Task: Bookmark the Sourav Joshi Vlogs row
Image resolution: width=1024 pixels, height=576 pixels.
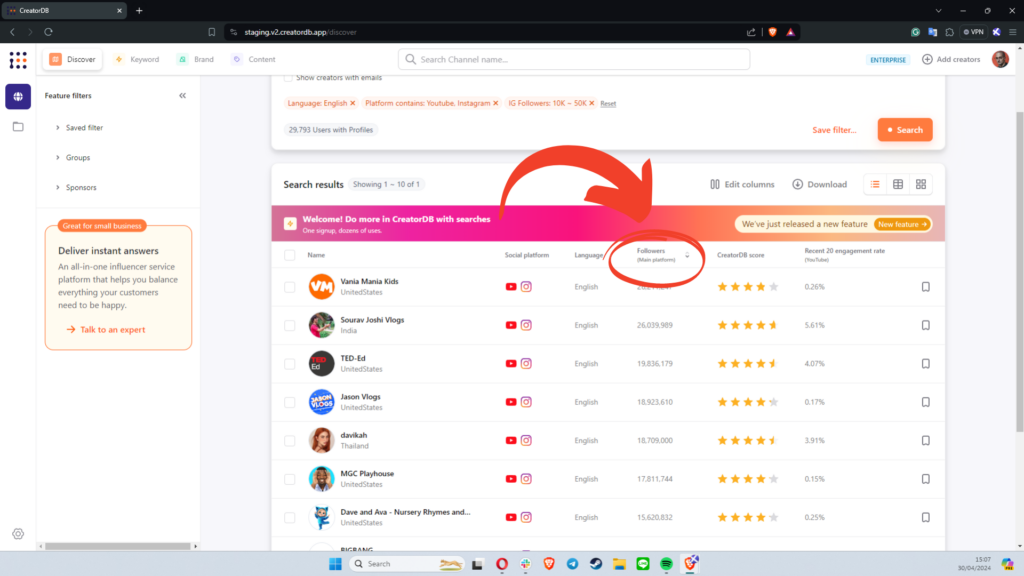Action: [x=925, y=325]
